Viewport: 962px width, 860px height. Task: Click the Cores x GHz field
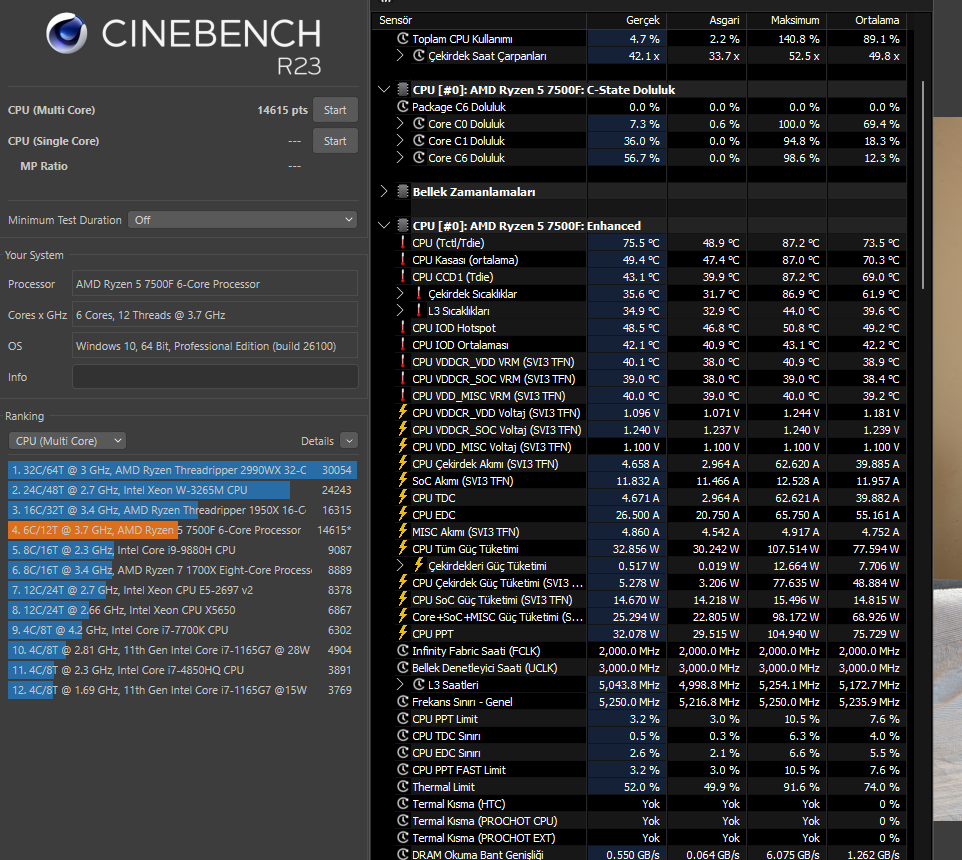tap(215, 315)
